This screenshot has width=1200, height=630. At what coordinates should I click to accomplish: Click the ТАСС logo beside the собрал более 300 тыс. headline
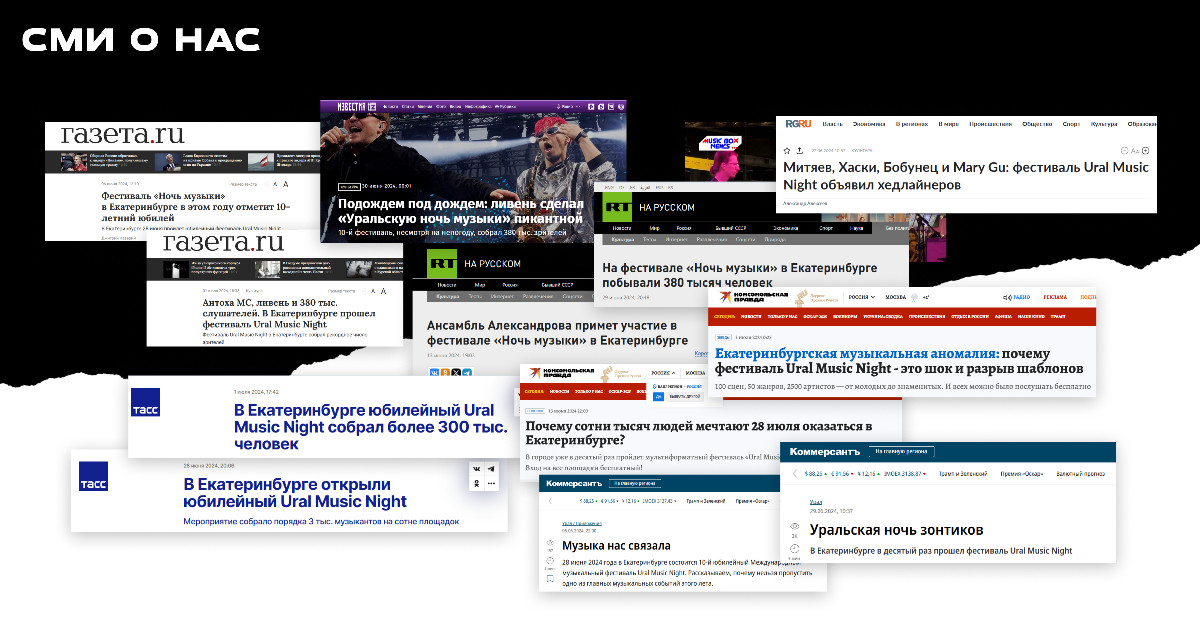(146, 402)
